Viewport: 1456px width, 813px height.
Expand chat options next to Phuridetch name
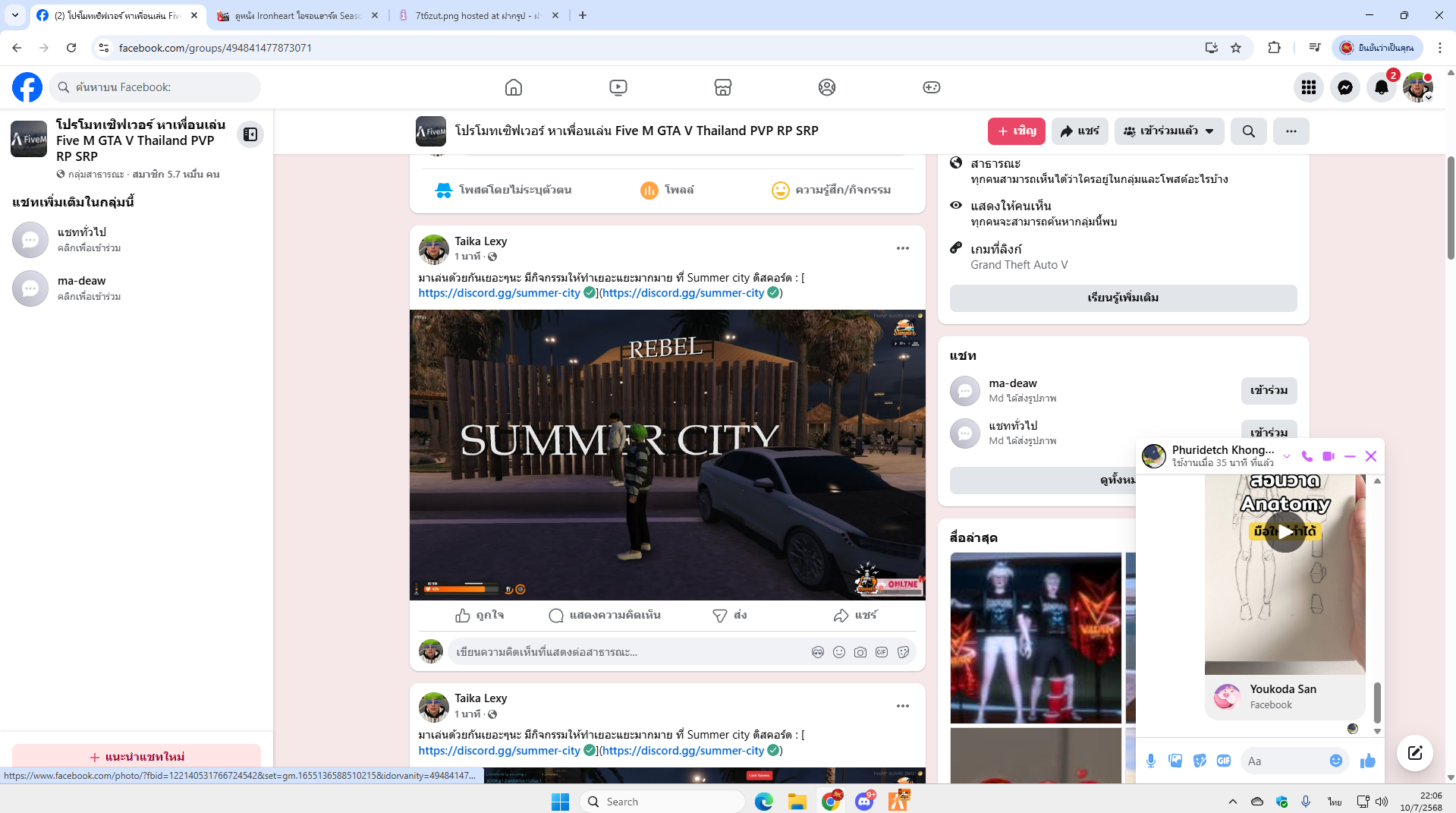click(1286, 456)
